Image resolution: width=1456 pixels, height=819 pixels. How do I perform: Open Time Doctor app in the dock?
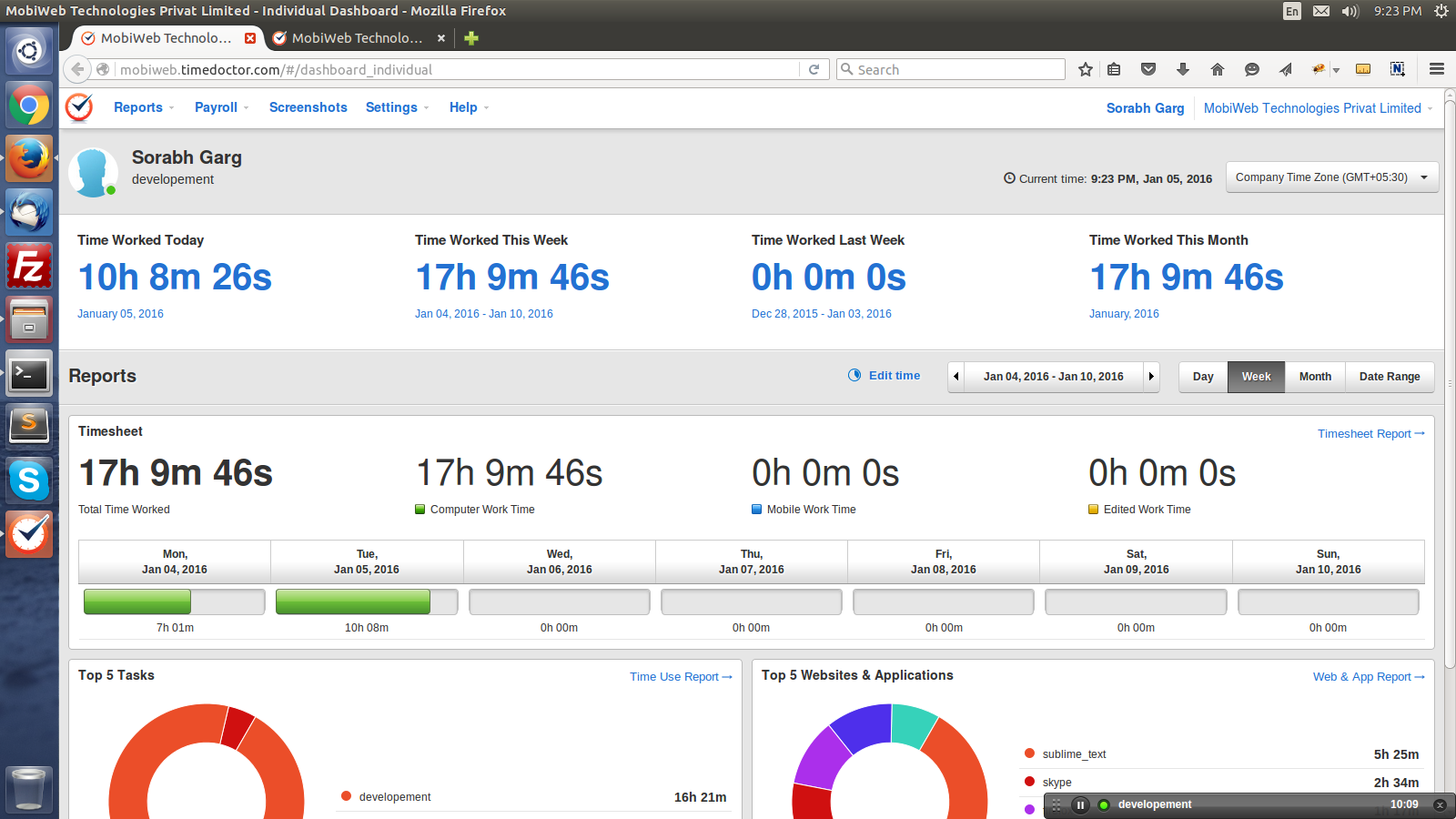[29, 533]
